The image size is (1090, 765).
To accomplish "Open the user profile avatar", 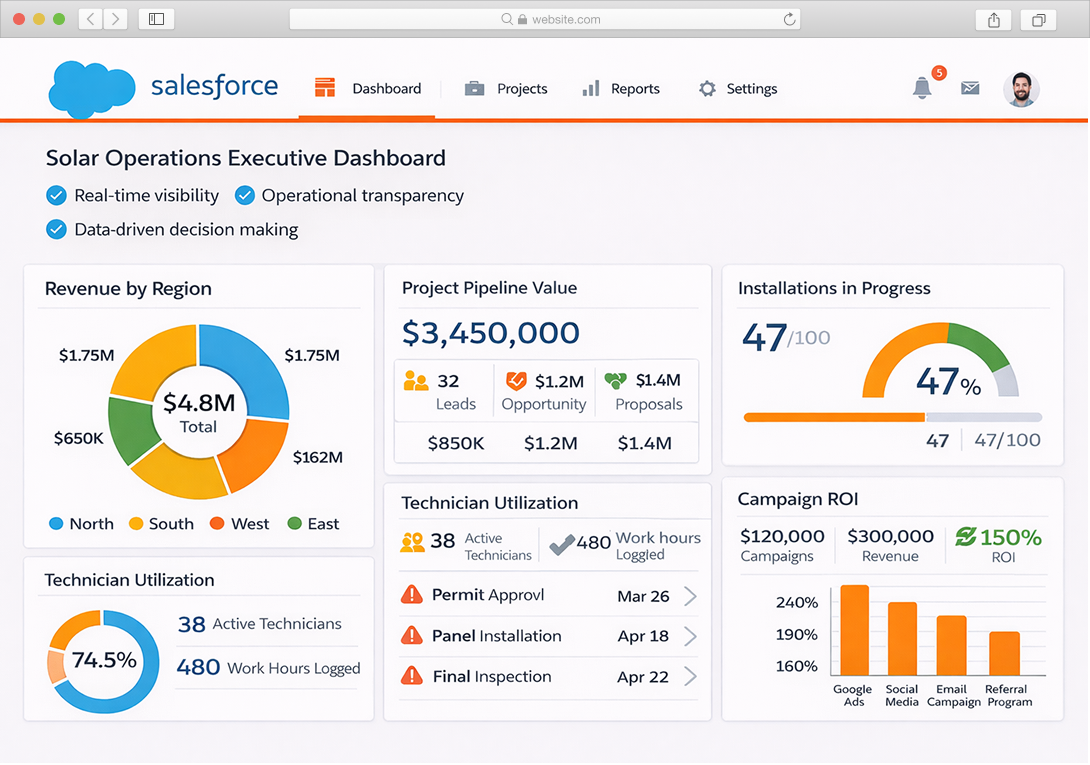I will click(1021, 89).
